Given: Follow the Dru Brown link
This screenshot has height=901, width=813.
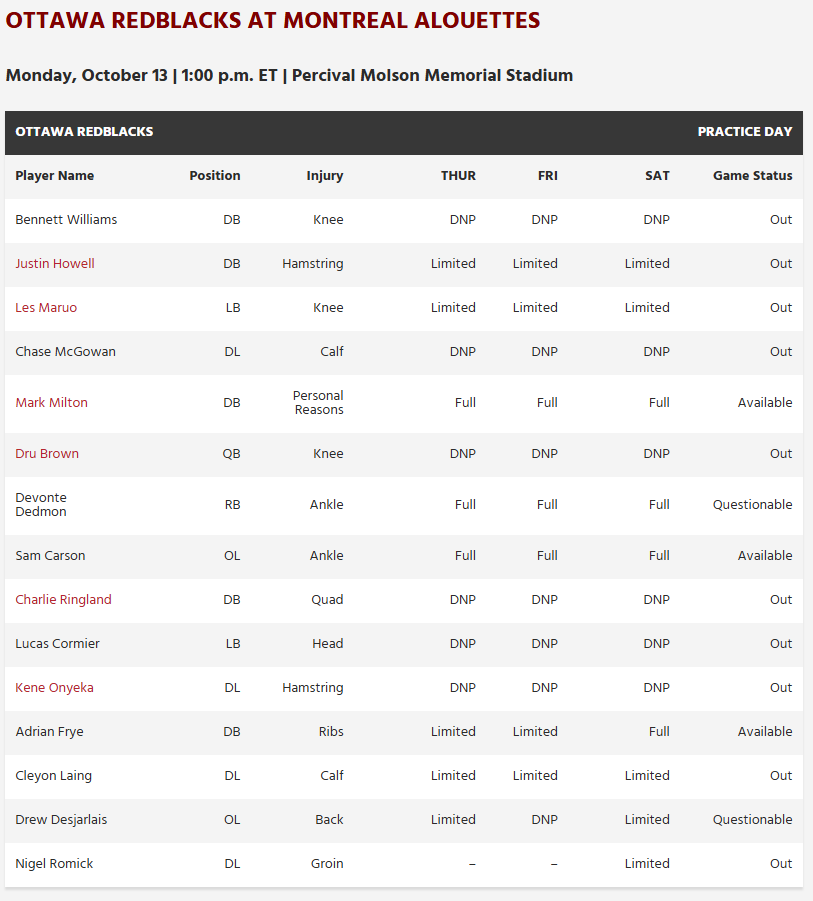Looking at the screenshot, I should (47, 454).
